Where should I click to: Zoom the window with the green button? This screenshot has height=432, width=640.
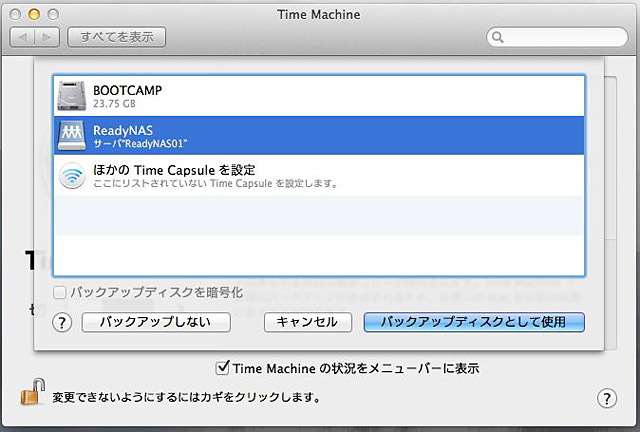pyautogui.click(x=53, y=15)
